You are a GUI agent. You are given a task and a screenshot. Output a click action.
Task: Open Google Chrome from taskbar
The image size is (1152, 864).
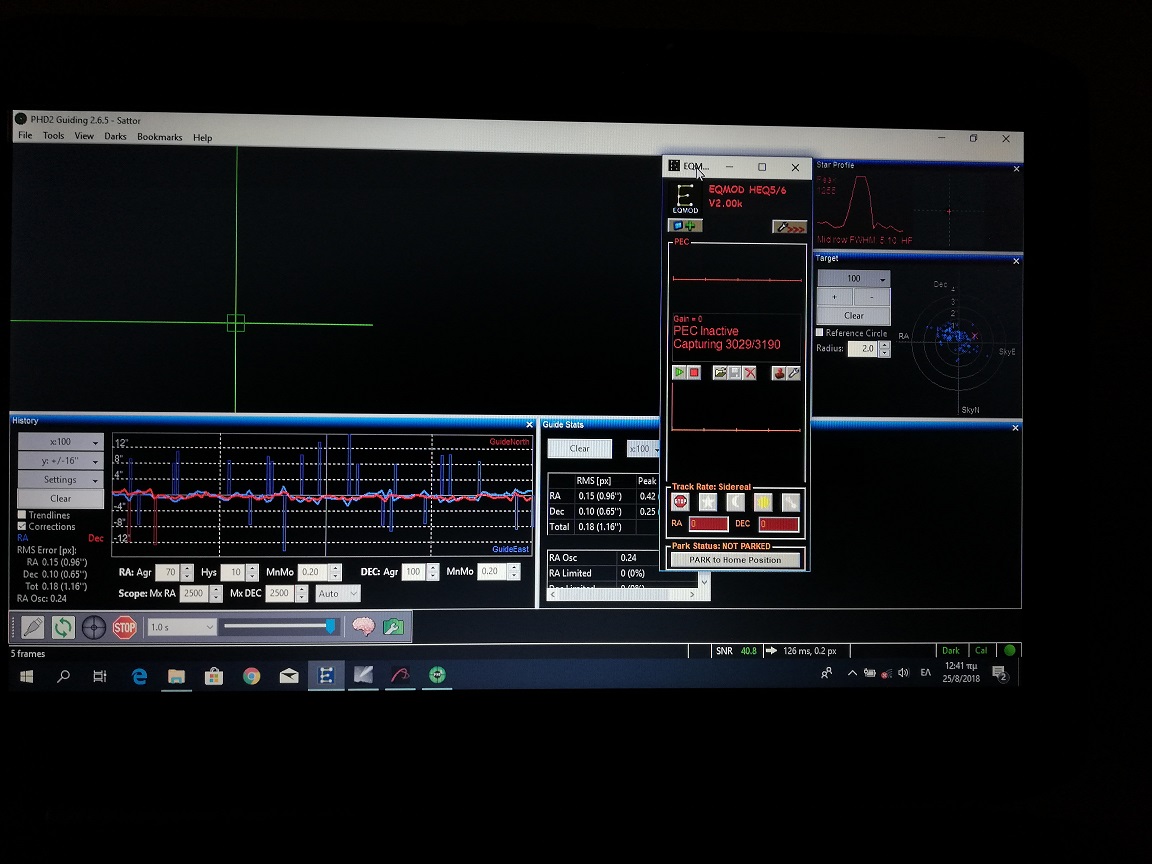251,676
